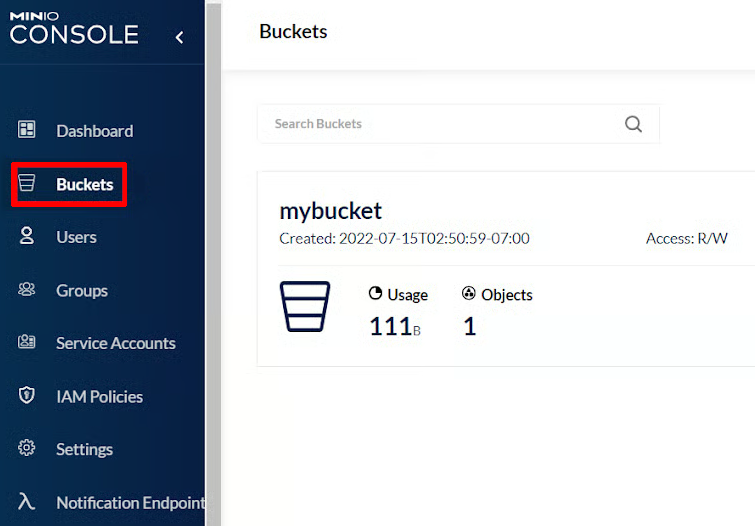Navigate to Service Accounts

click(115, 343)
